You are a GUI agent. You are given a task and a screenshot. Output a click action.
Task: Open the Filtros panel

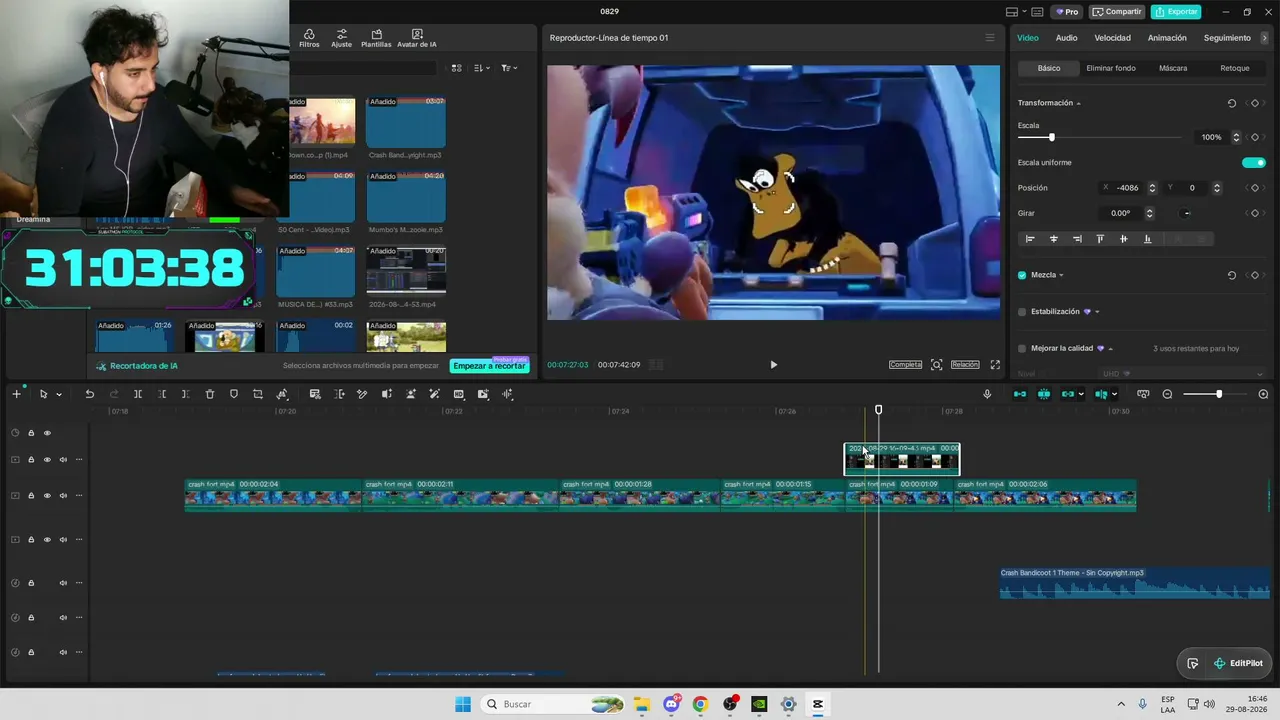click(x=309, y=38)
